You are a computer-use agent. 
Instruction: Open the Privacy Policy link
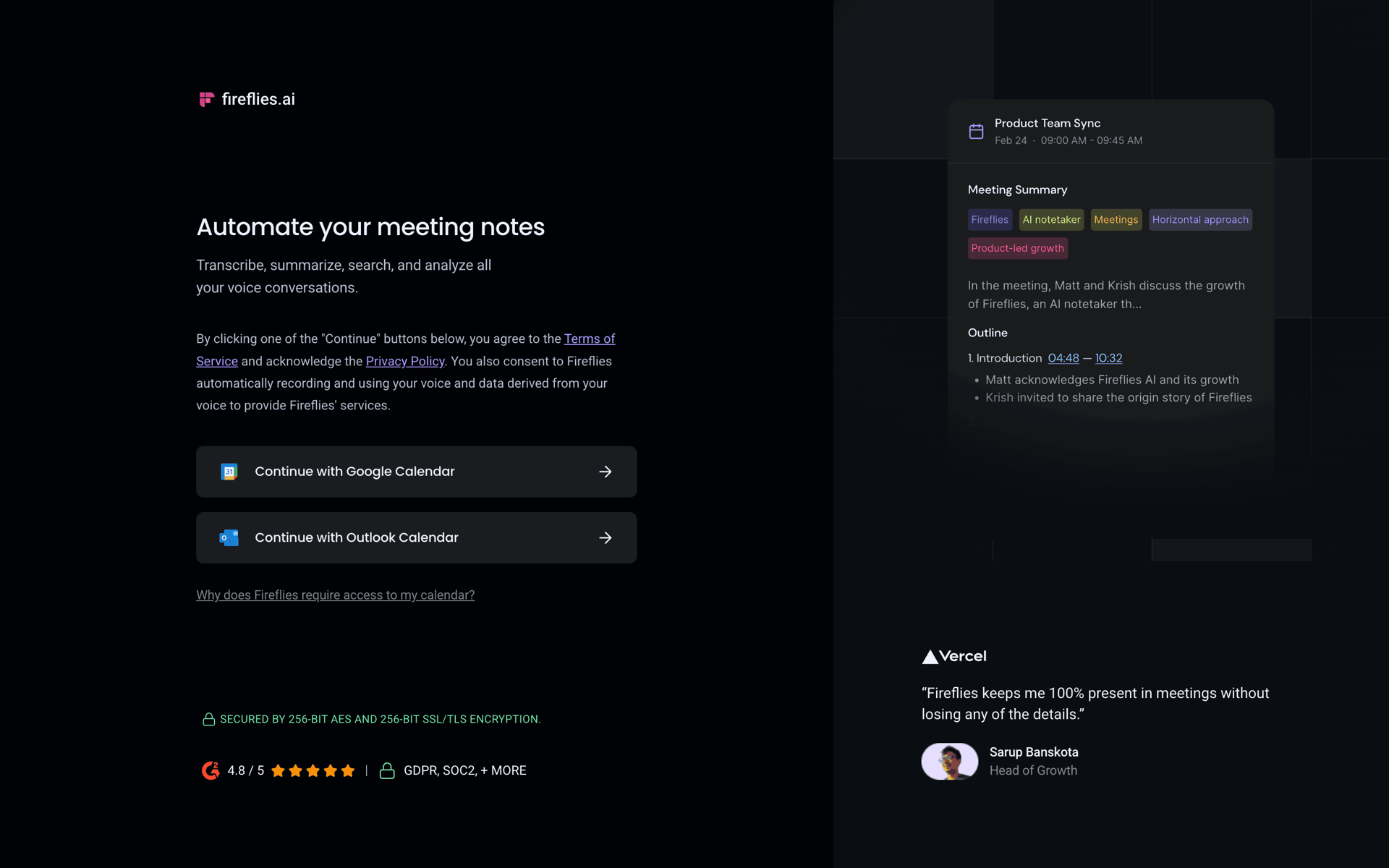click(405, 361)
